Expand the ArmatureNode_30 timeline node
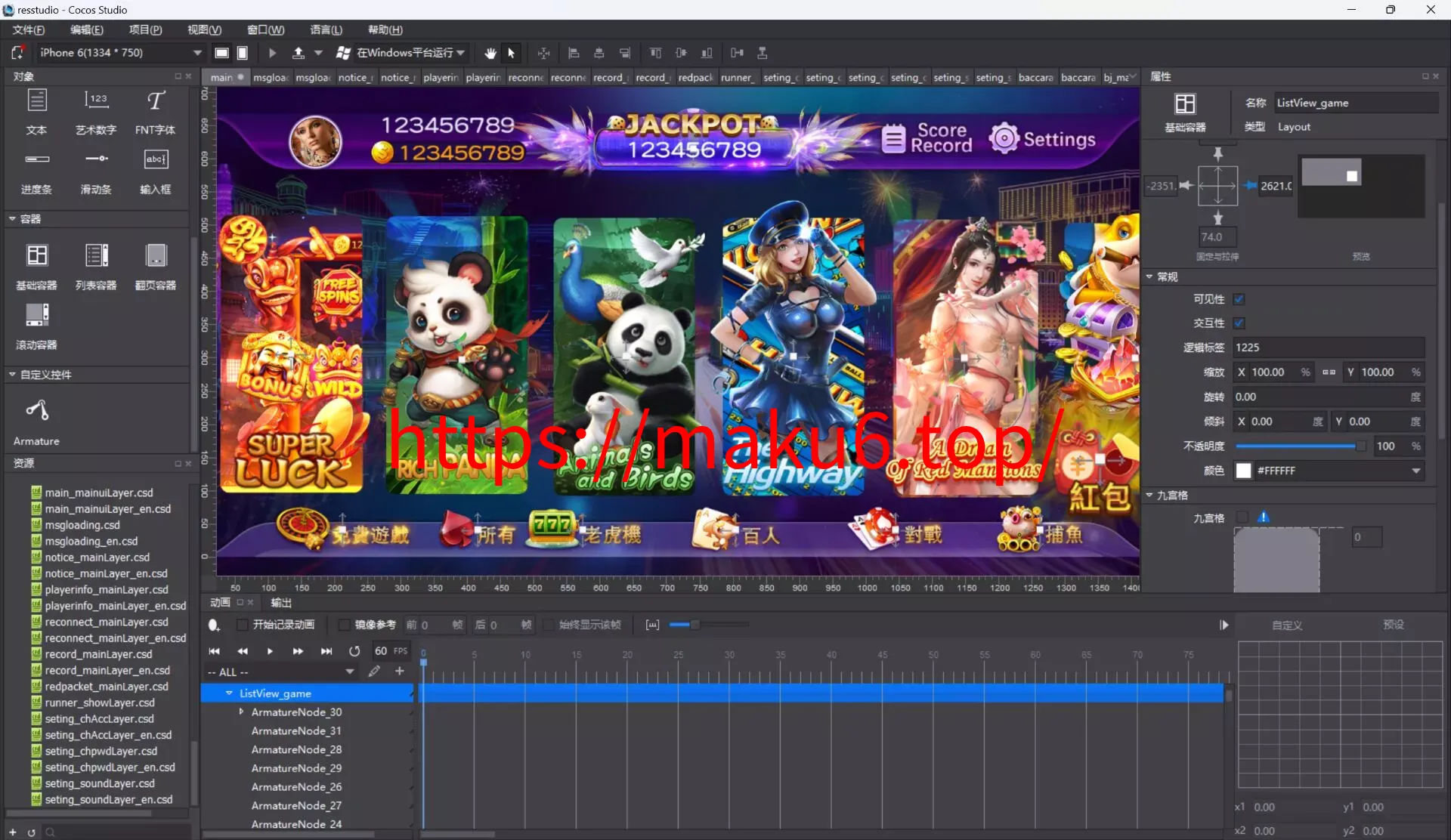This screenshot has width=1451, height=840. click(241, 712)
